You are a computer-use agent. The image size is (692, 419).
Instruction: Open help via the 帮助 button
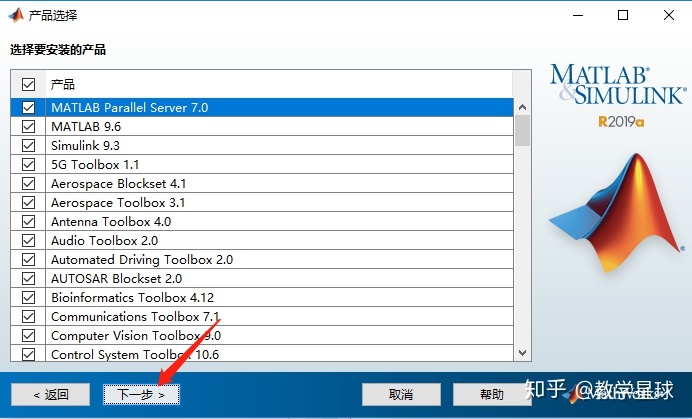tap(492, 394)
